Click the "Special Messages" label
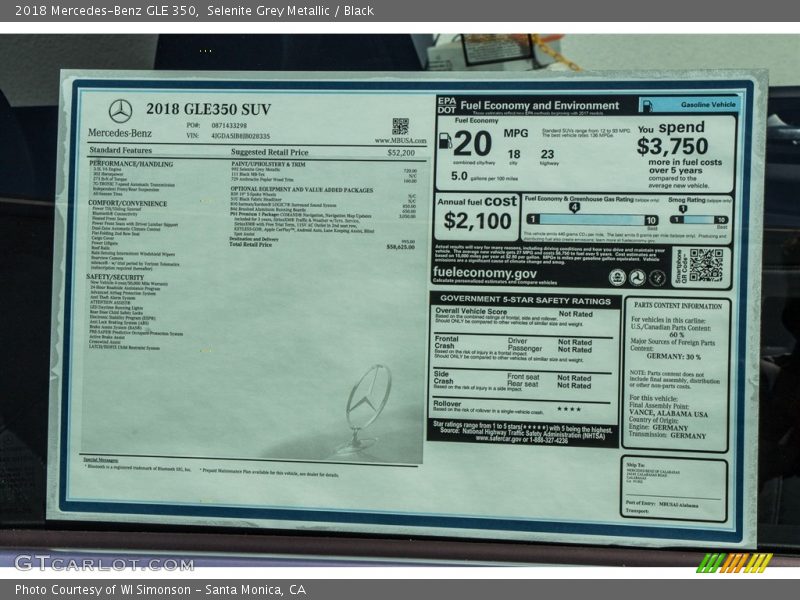800x600 pixels. (101, 460)
